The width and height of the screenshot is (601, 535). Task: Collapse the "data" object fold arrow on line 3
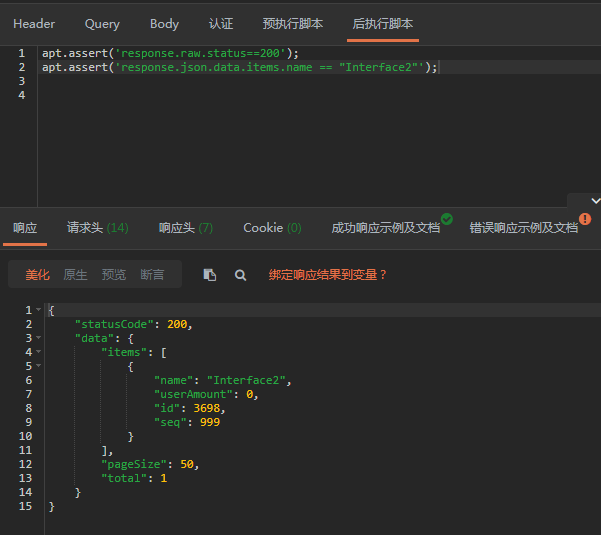coord(39,338)
